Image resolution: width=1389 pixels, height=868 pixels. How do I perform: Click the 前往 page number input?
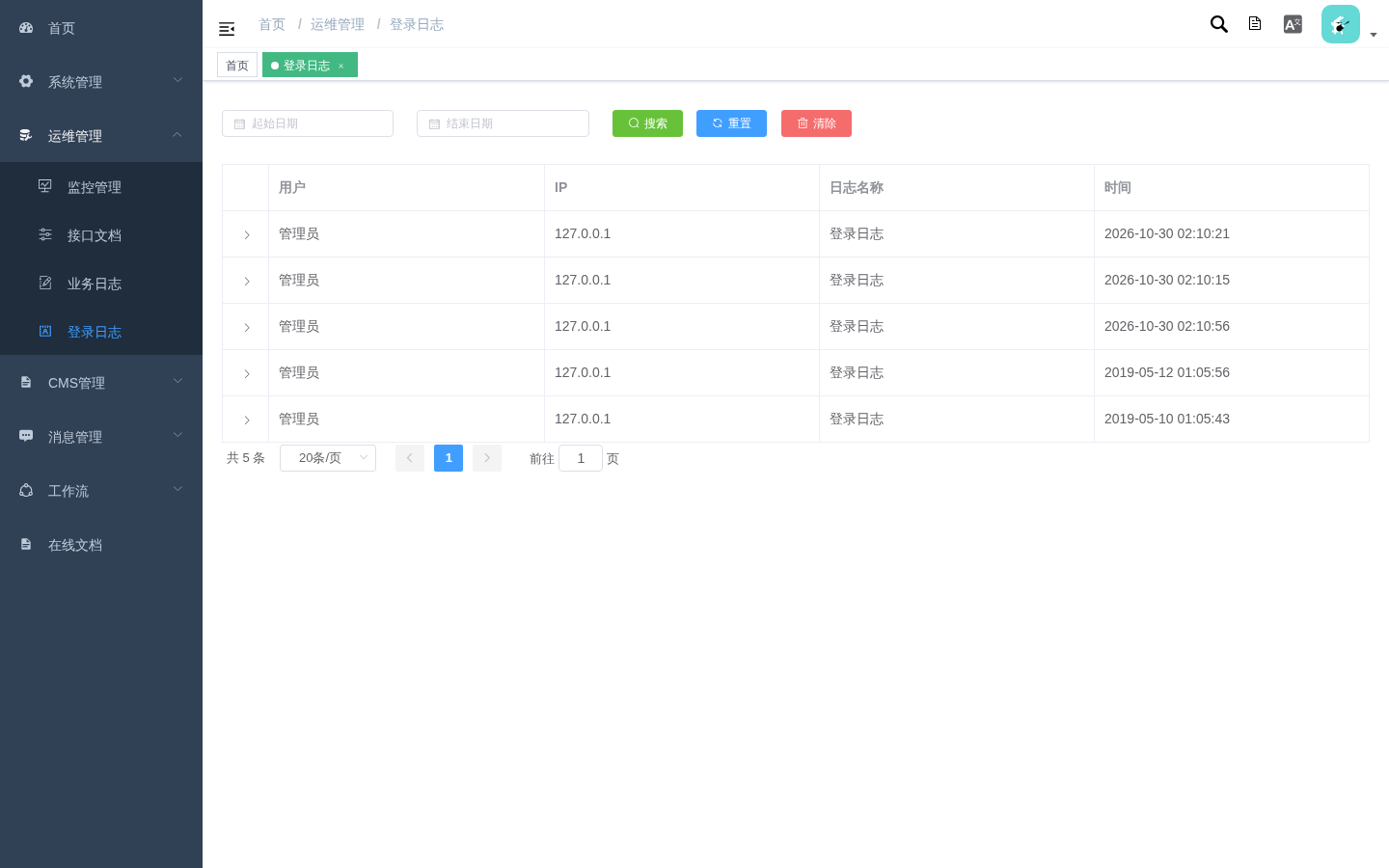[581, 458]
